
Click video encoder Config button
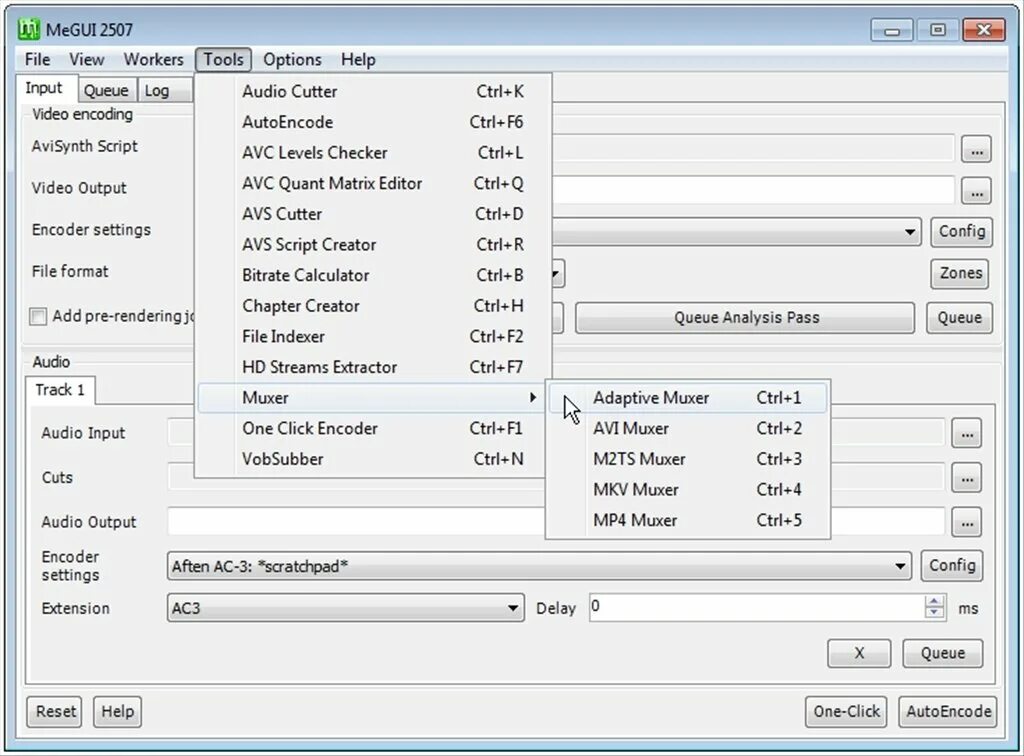coord(961,232)
